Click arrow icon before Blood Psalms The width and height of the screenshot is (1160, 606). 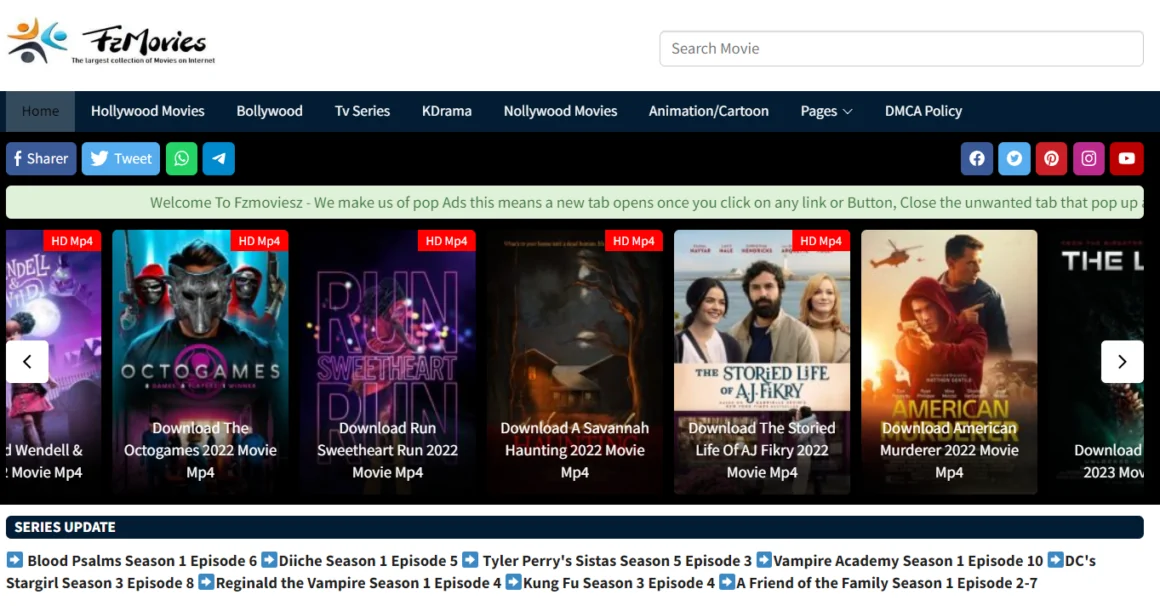point(15,559)
